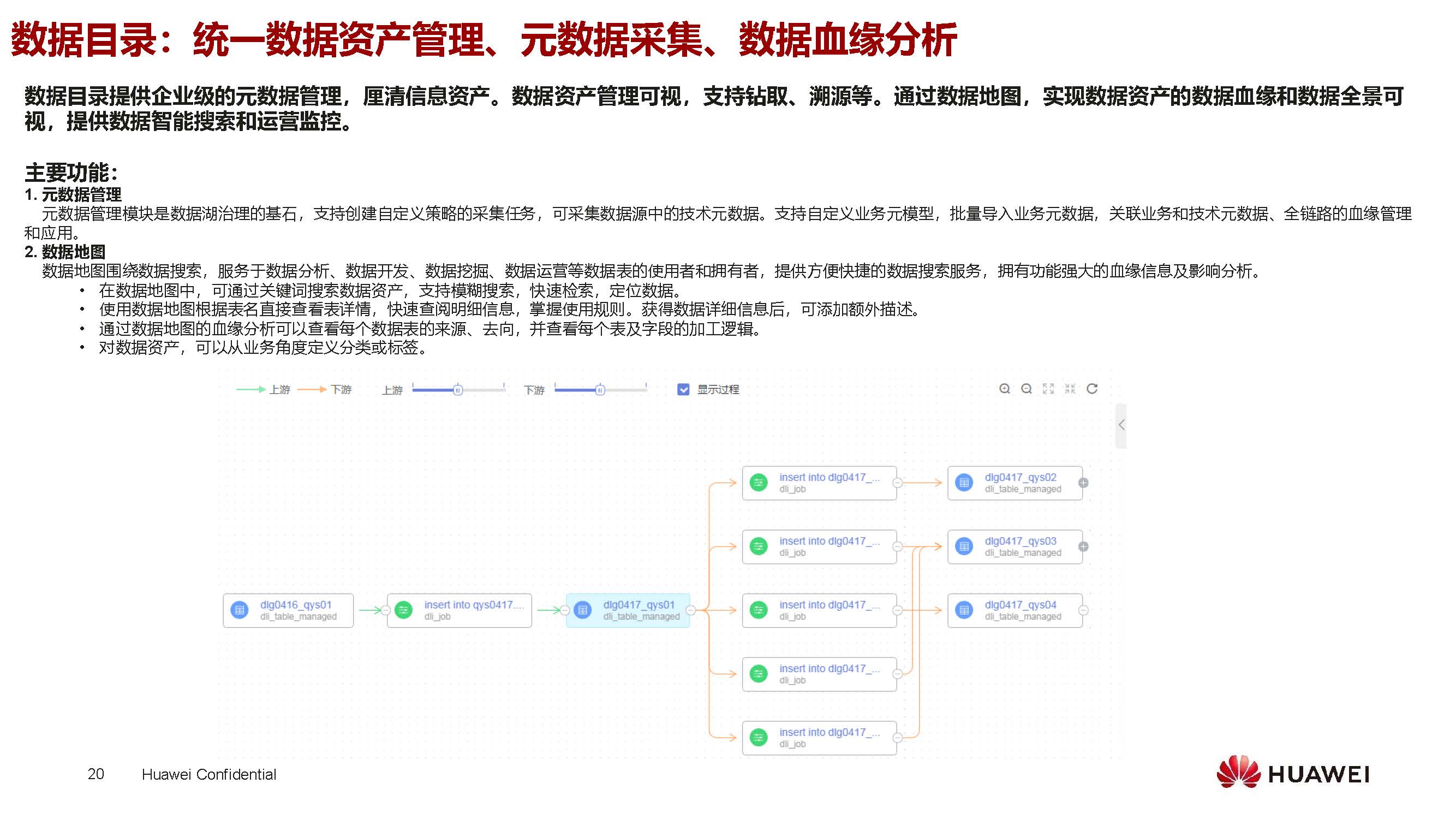1456x819 pixels.
Task: Click green job icon of insert into qys0417 node
Action: coord(404,610)
